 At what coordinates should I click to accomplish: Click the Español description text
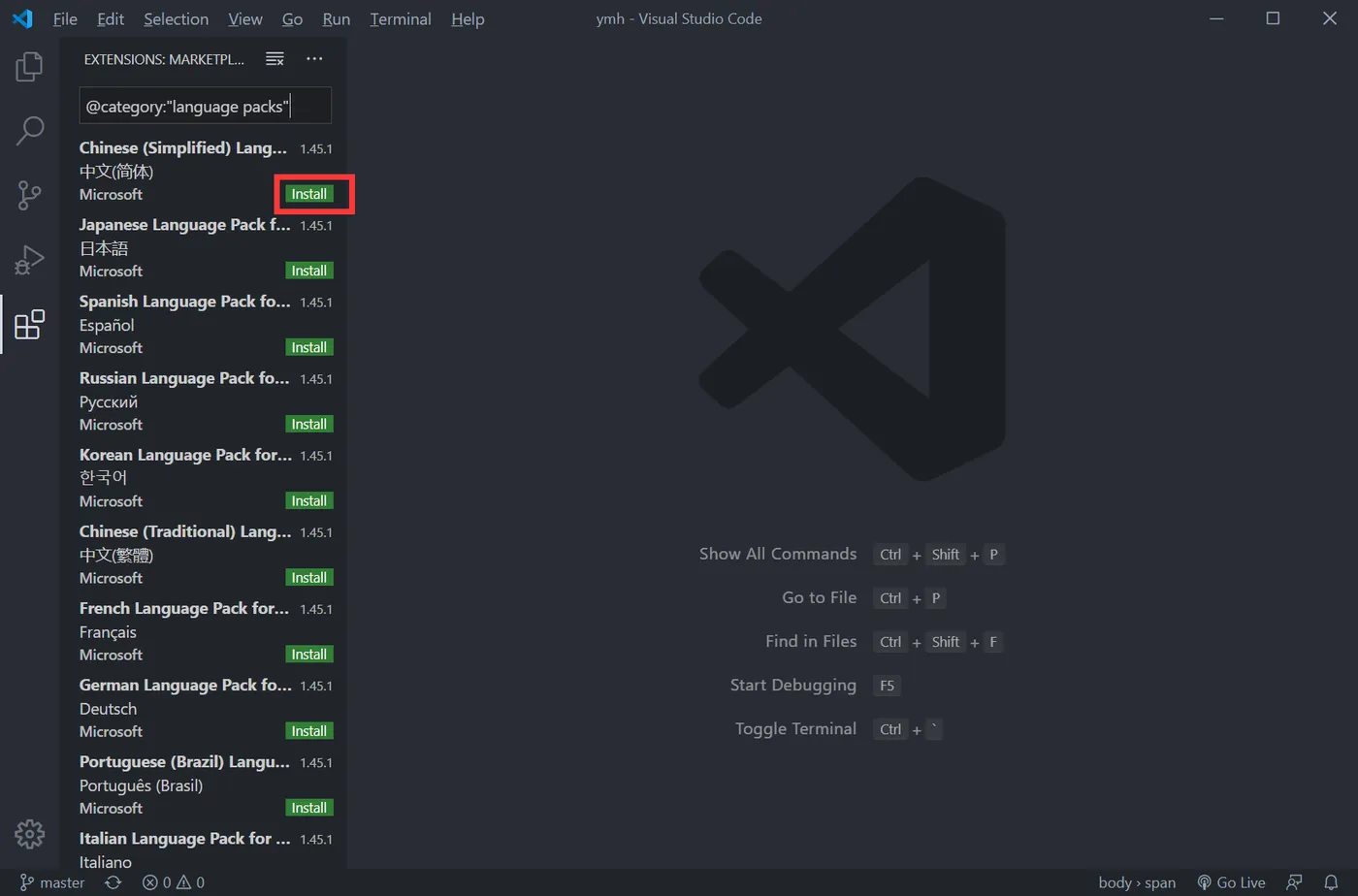(x=107, y=325)
